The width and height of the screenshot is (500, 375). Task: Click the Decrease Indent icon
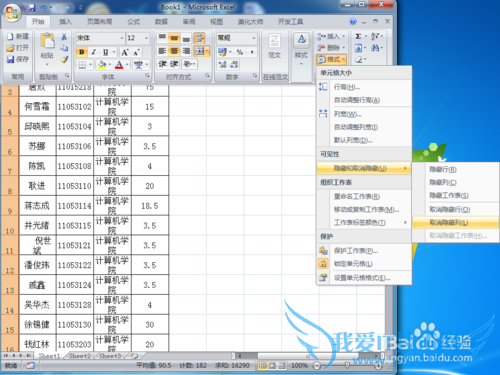[162, 64]
